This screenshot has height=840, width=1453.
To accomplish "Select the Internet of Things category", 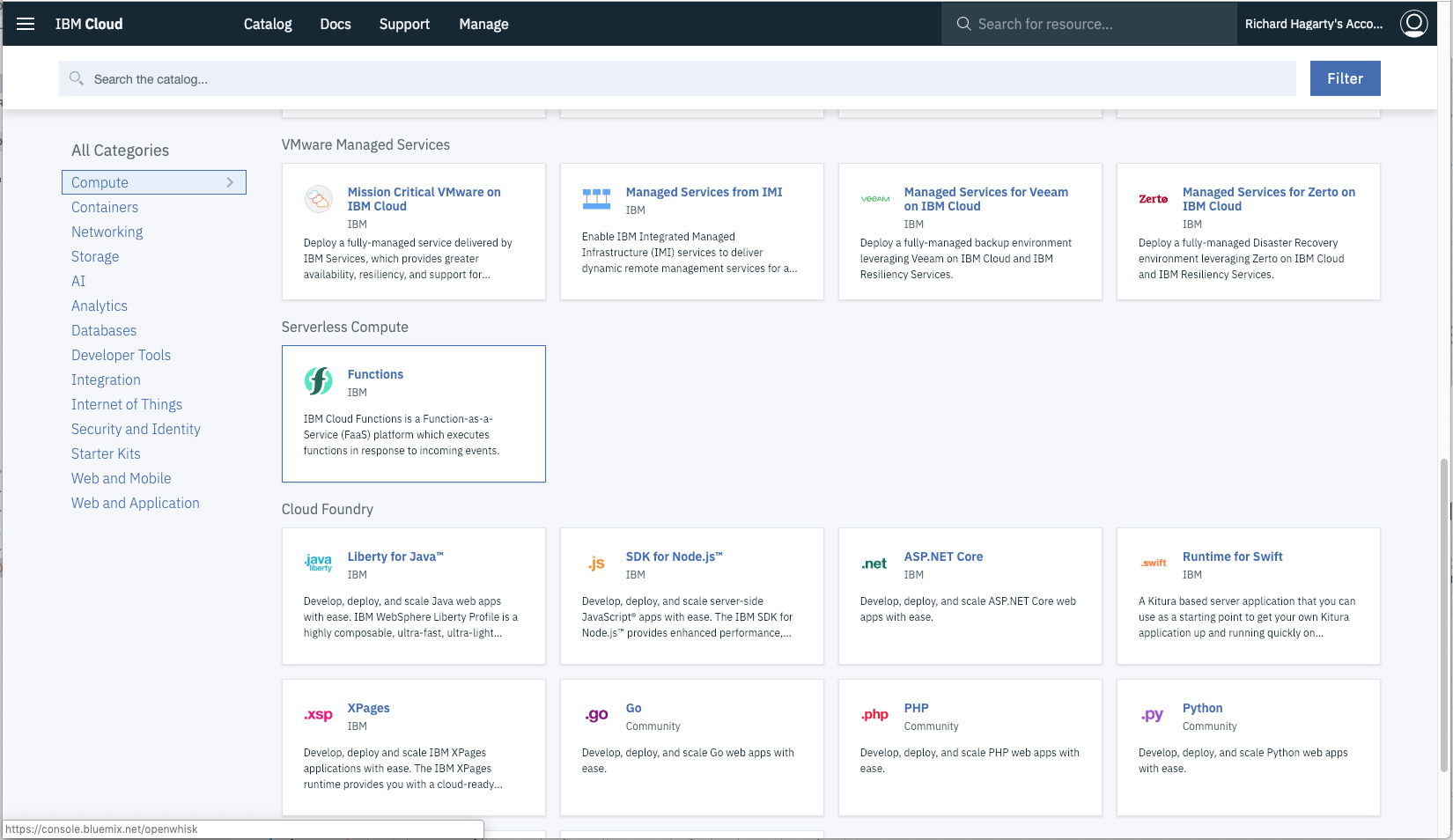I will 127,404.
